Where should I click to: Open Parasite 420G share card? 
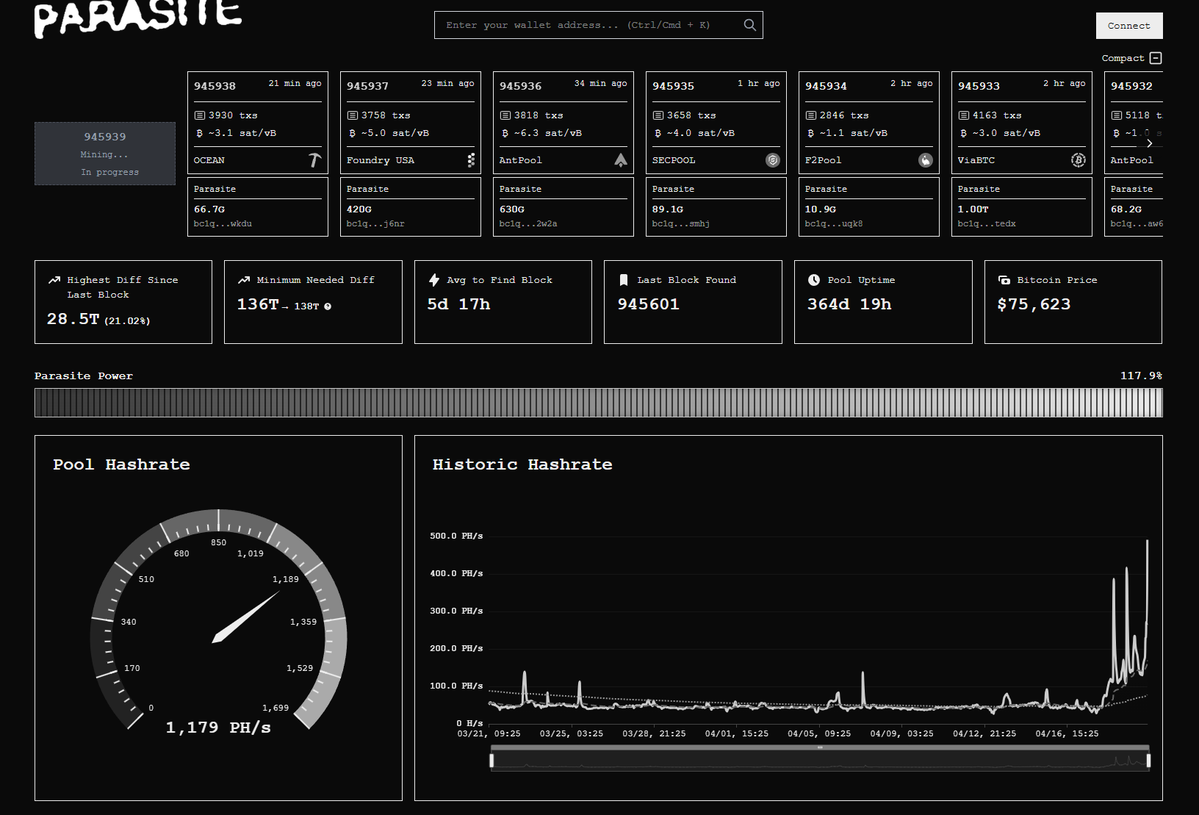(x=411, y=206)
